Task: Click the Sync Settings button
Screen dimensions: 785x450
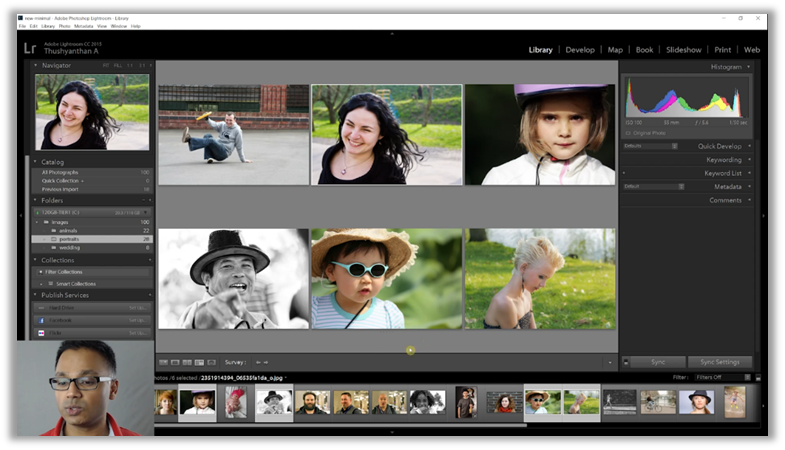Action: (719, 362)
